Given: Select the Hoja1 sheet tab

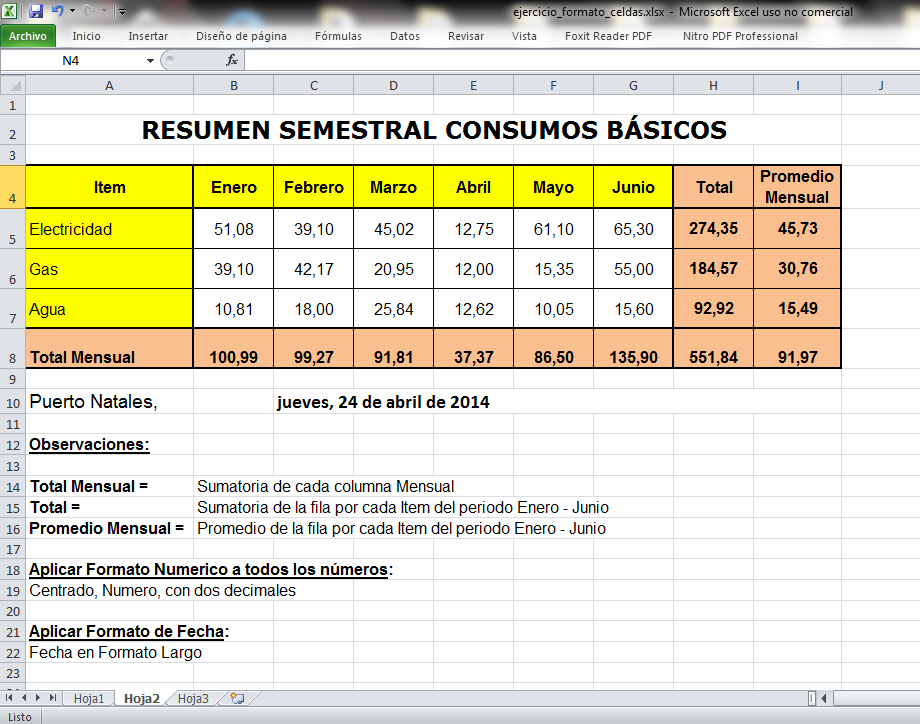Looking at the screenshot, I should pos(89,698).
